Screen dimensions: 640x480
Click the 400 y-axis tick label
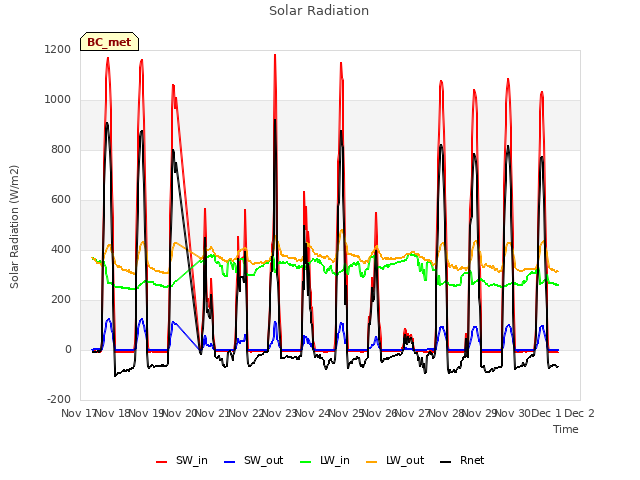[x=60, y=250]
